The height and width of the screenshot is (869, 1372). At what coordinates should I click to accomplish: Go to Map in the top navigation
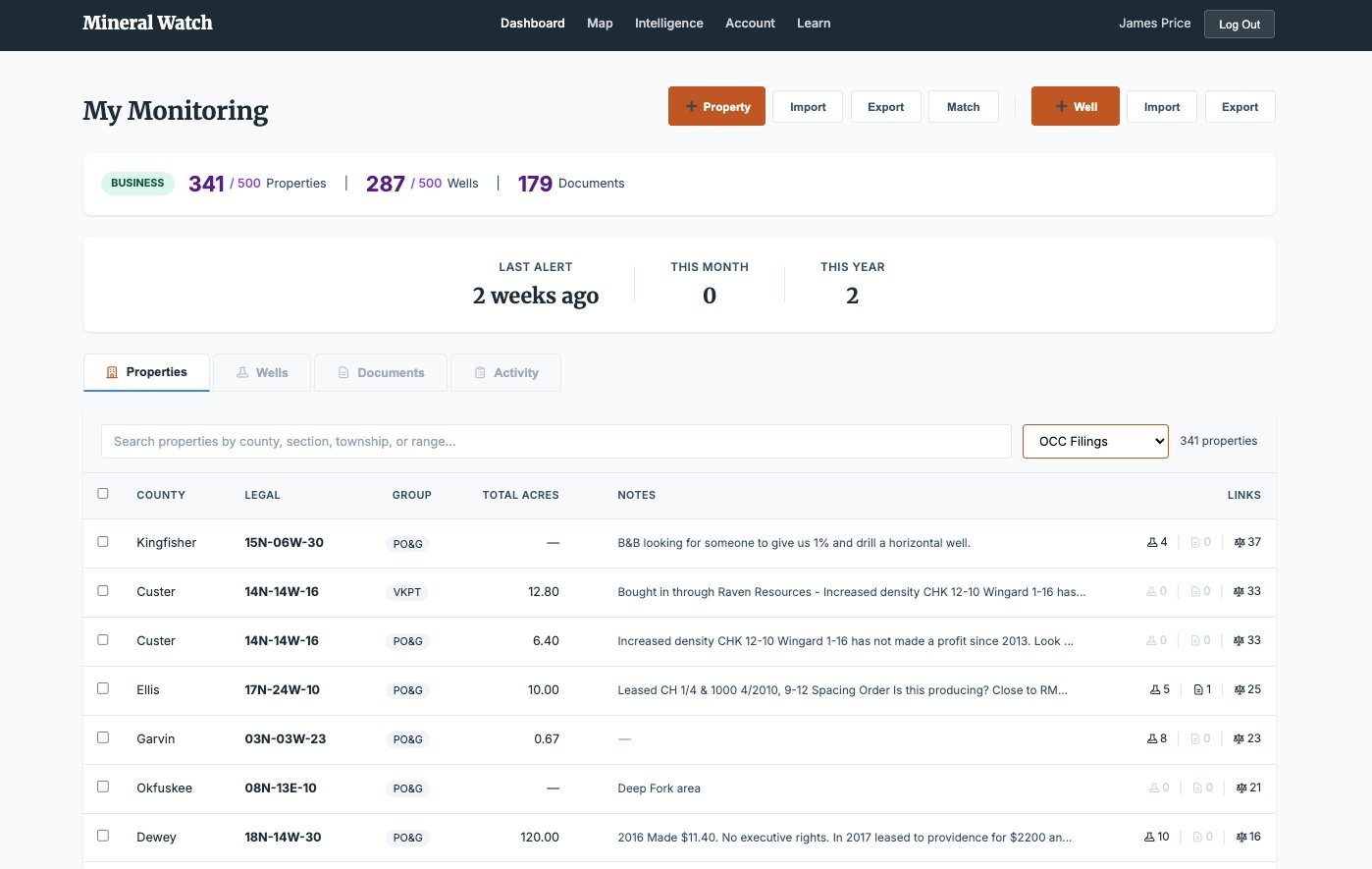[x=600, y=24]
